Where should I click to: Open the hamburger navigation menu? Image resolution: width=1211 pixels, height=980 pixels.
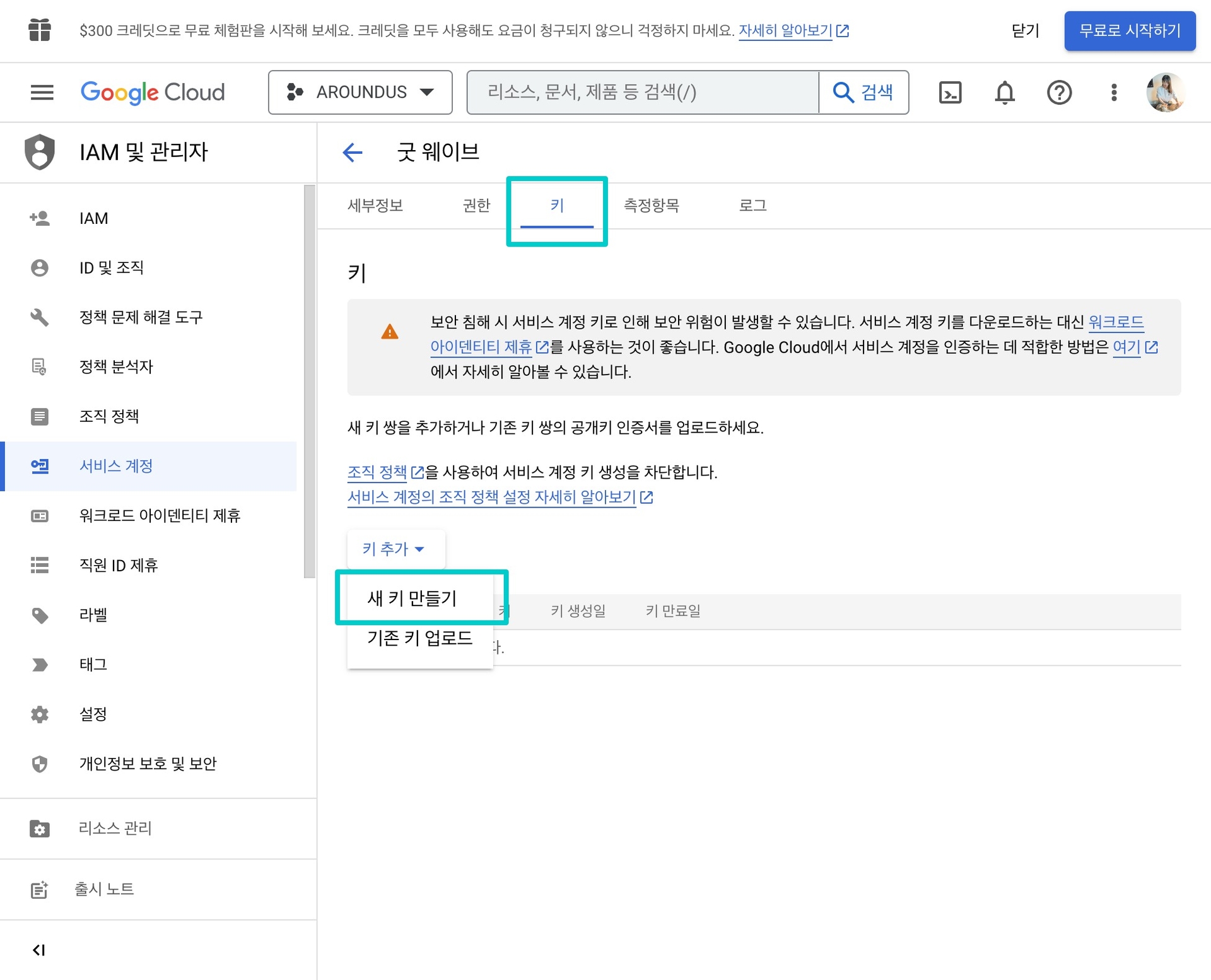coord(42,92)
